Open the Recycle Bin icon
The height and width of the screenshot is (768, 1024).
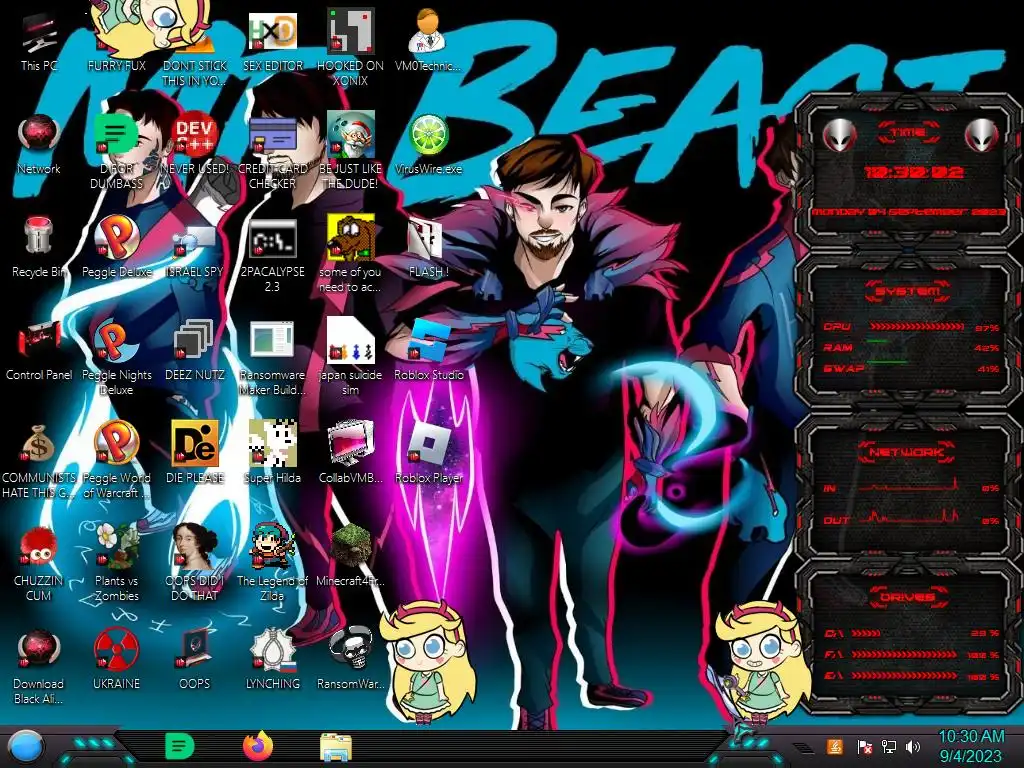pyautogui.click(x=39, y=248)
